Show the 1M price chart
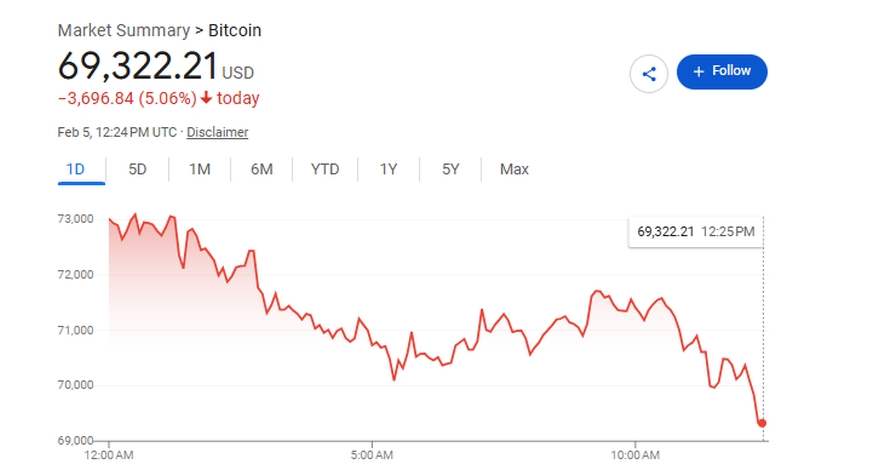The width and height of the screenshot is (885, 476). (200, 169)
